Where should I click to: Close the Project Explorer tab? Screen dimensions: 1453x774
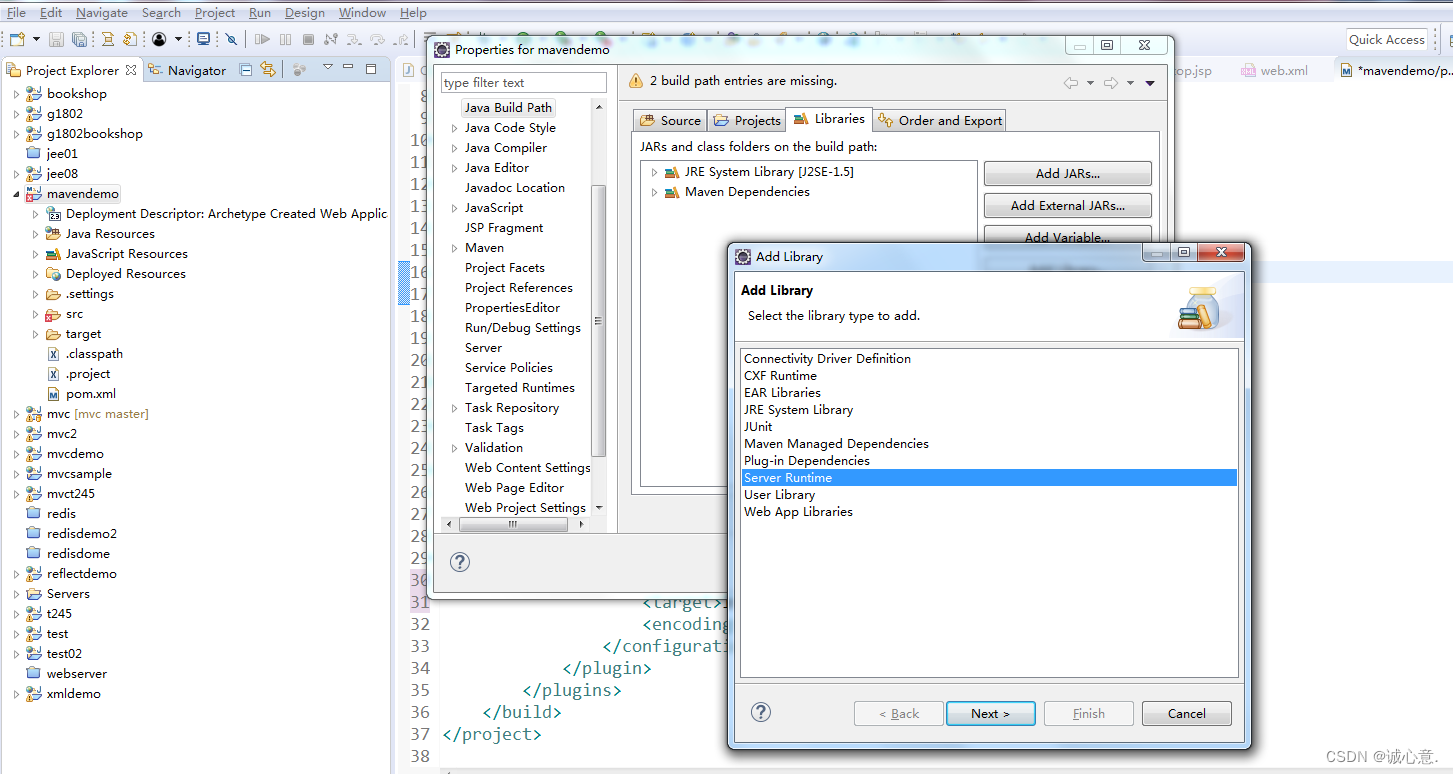[131, 70]
